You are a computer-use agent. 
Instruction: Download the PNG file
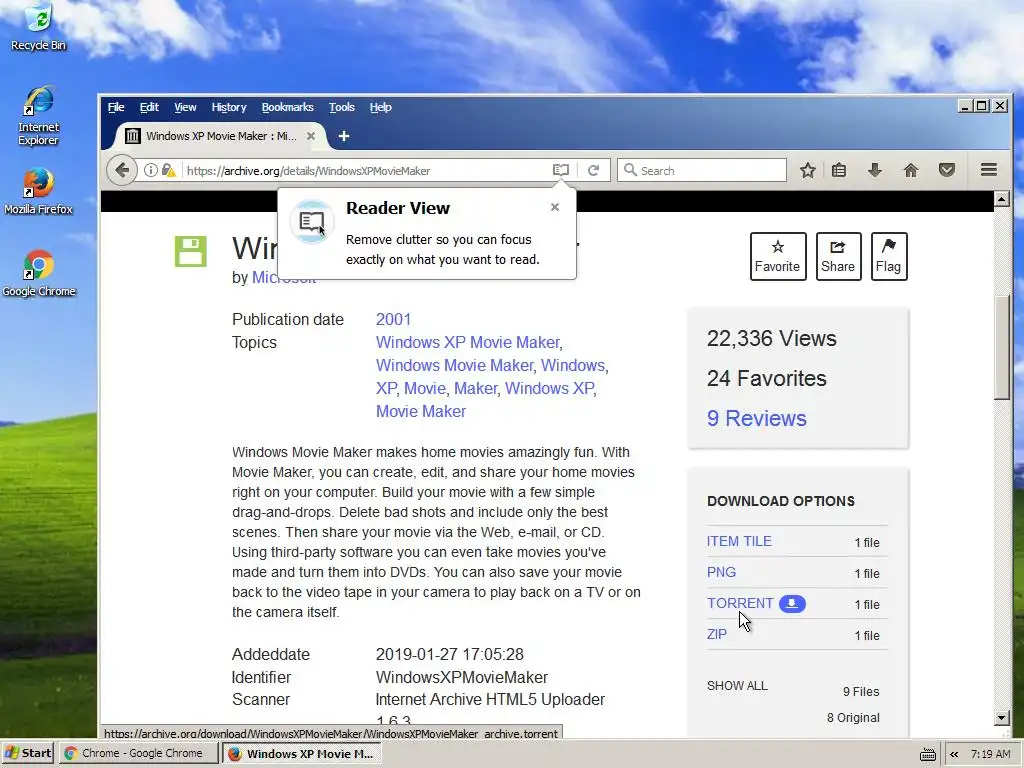[x=721, y=572]
